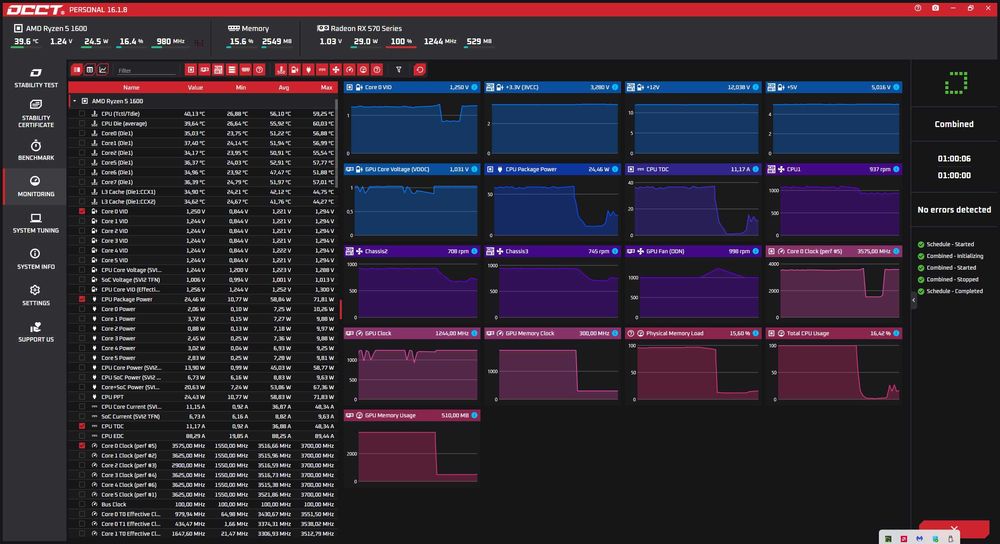Uncheck the CPU Package Power sensor
This screenshot has width=1000, height=544.
pos(82,299)
